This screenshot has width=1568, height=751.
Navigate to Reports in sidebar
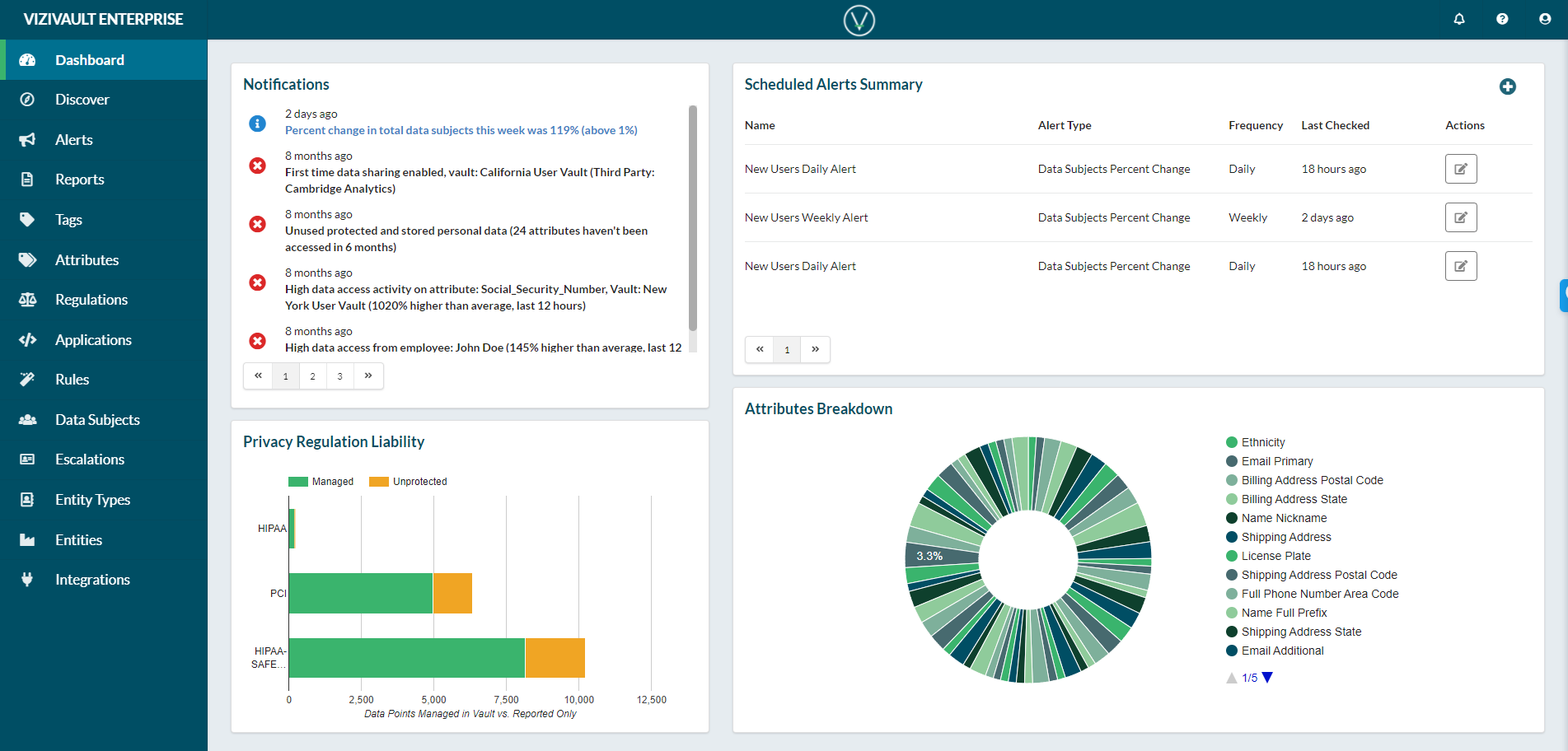pos(79,180)
